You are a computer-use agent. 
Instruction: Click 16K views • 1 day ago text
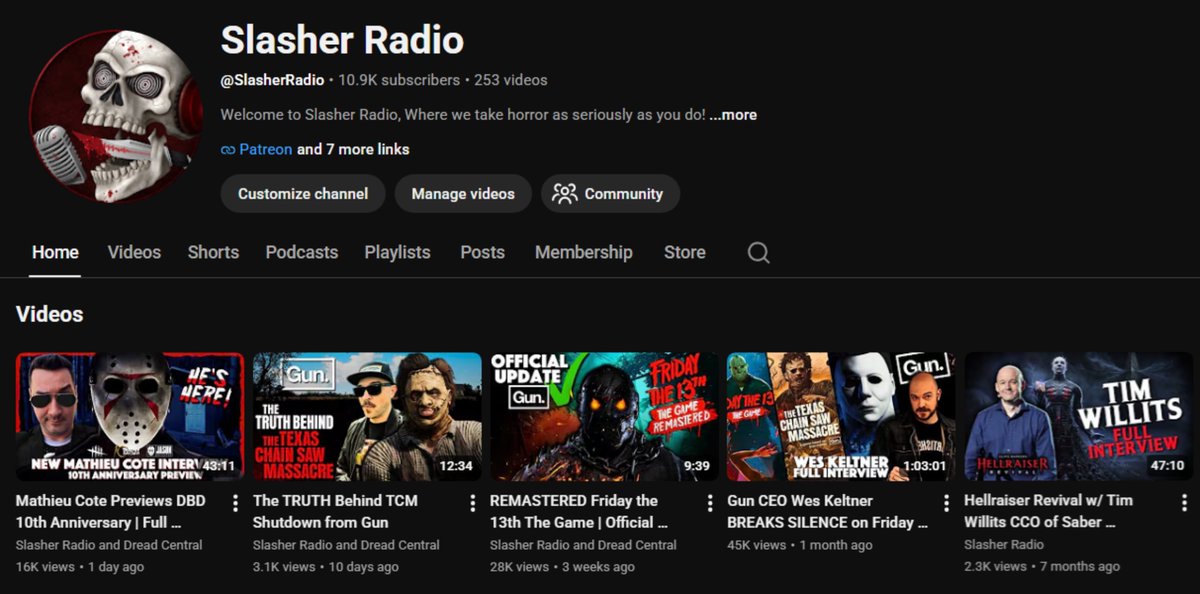(80, 567)
